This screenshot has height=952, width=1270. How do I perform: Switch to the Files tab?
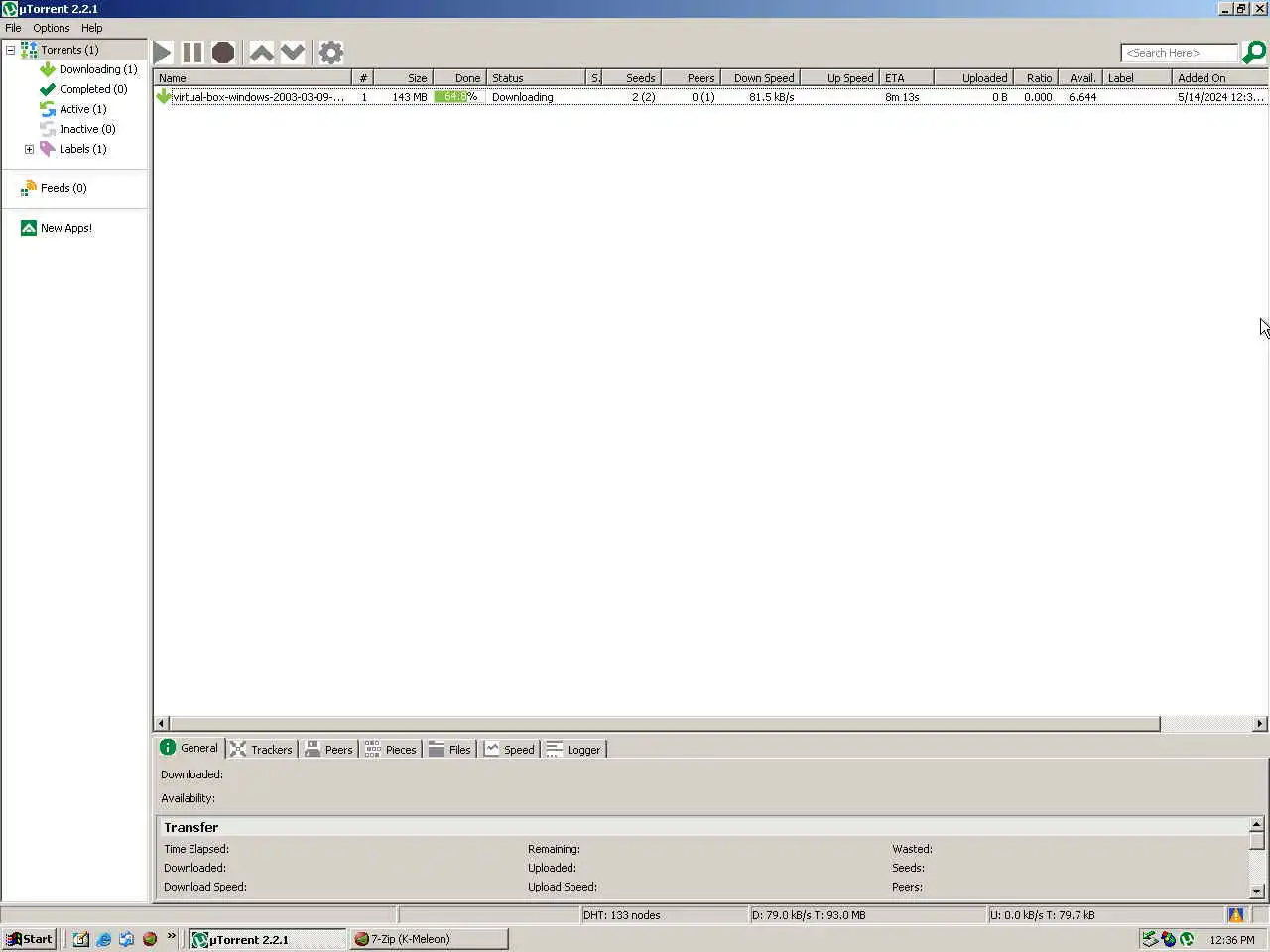(x=449, y=749)
